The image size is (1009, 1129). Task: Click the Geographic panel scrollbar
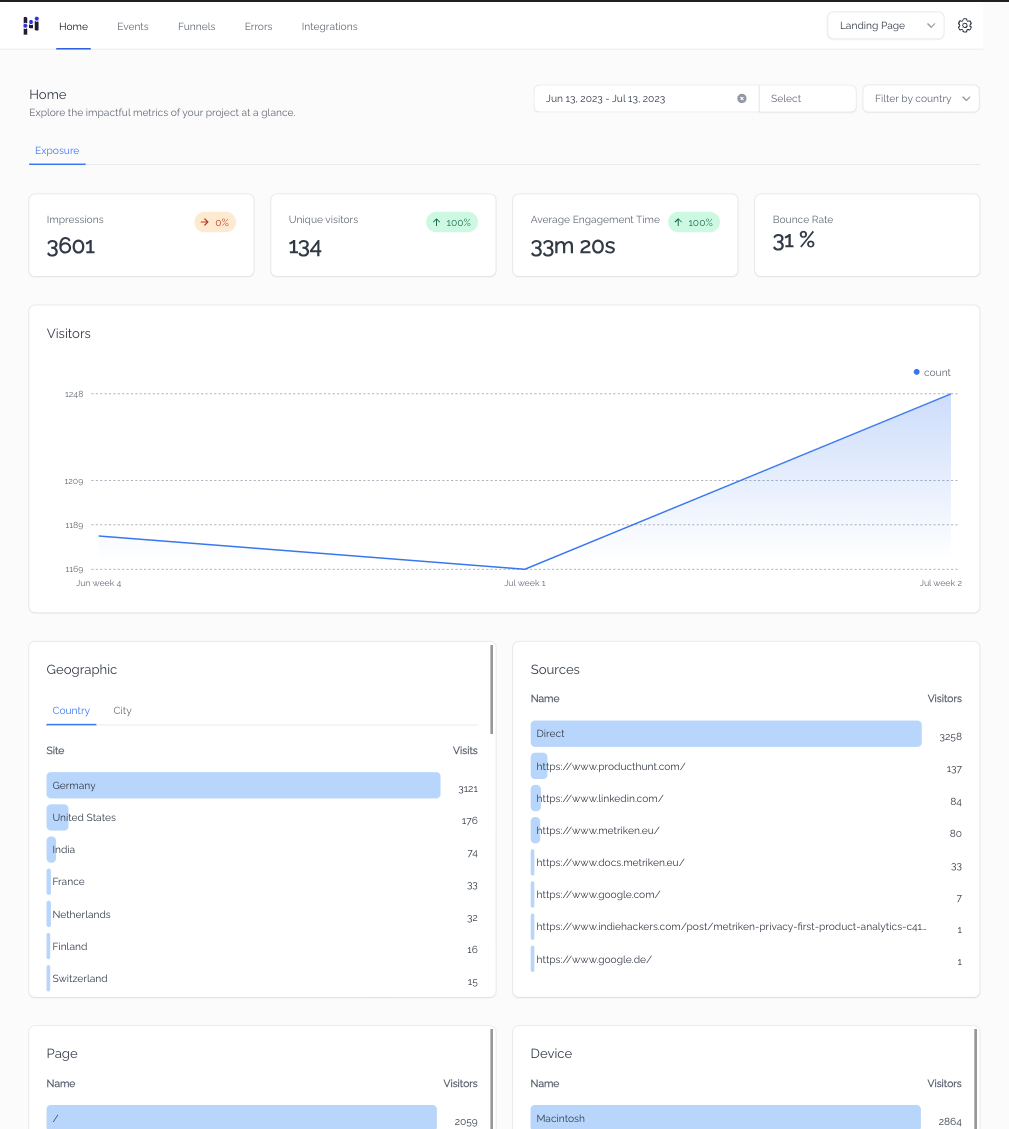(x=491, y=680)
